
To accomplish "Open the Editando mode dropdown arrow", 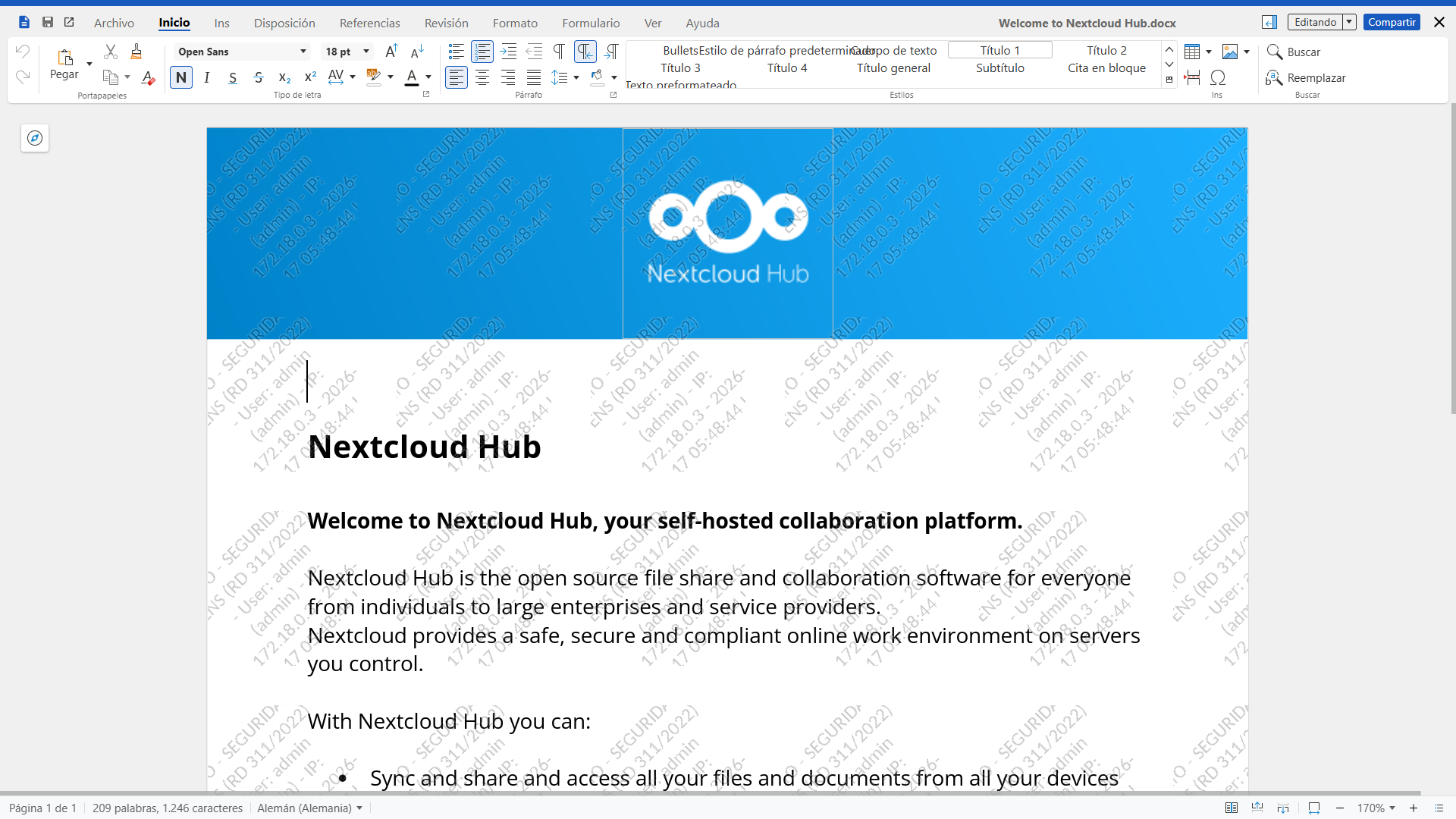I will pyautogui.click(x=1349, y=23).
